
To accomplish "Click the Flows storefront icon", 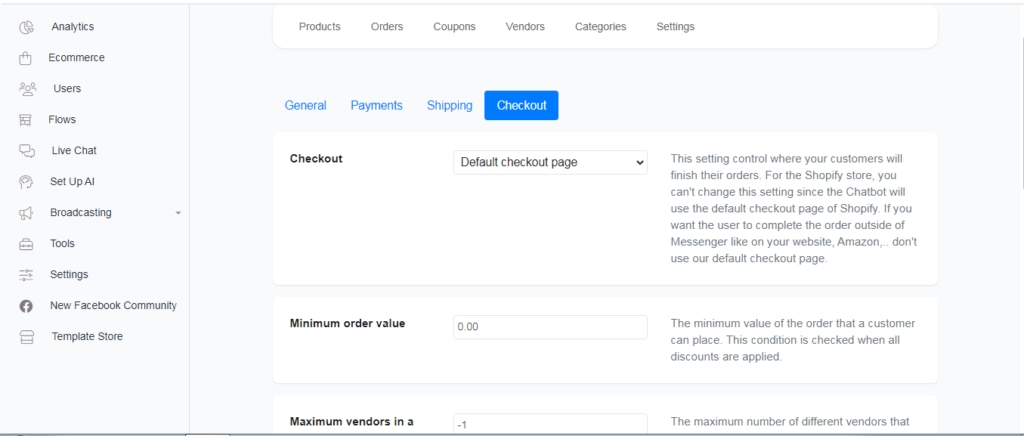I will (26, 120).
